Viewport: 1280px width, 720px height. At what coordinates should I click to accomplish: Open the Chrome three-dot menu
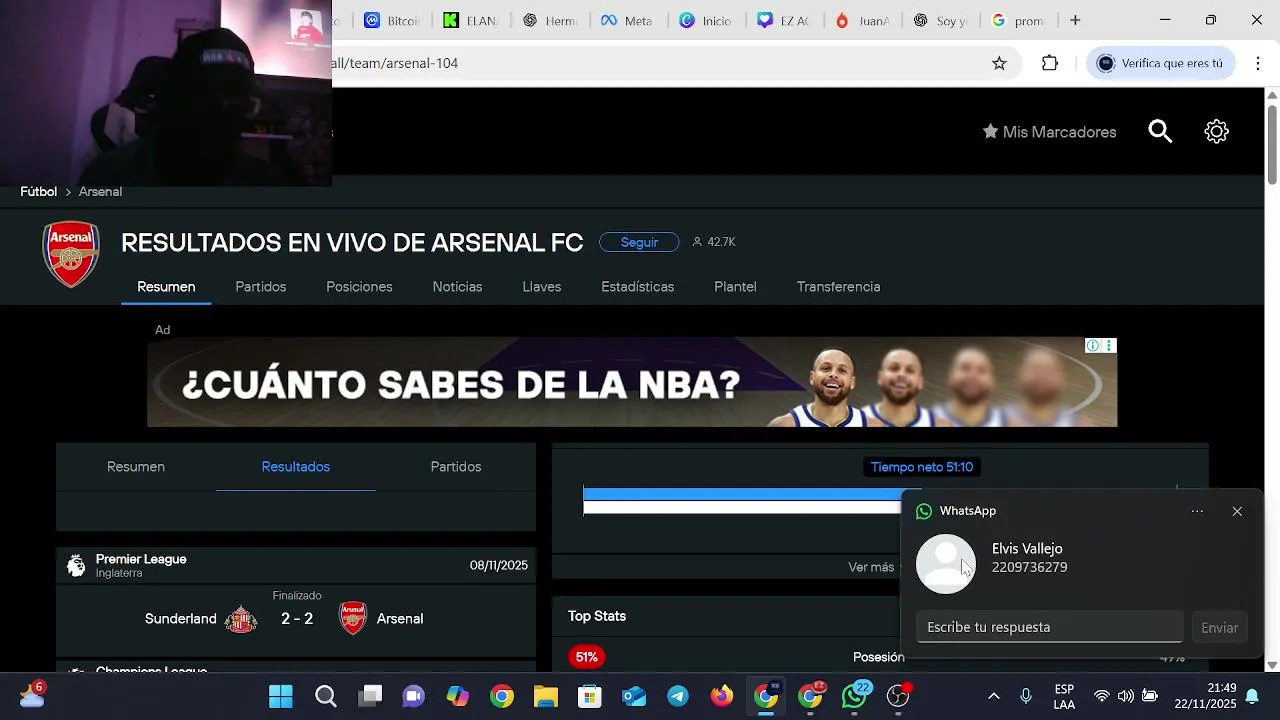point(1257,63)
